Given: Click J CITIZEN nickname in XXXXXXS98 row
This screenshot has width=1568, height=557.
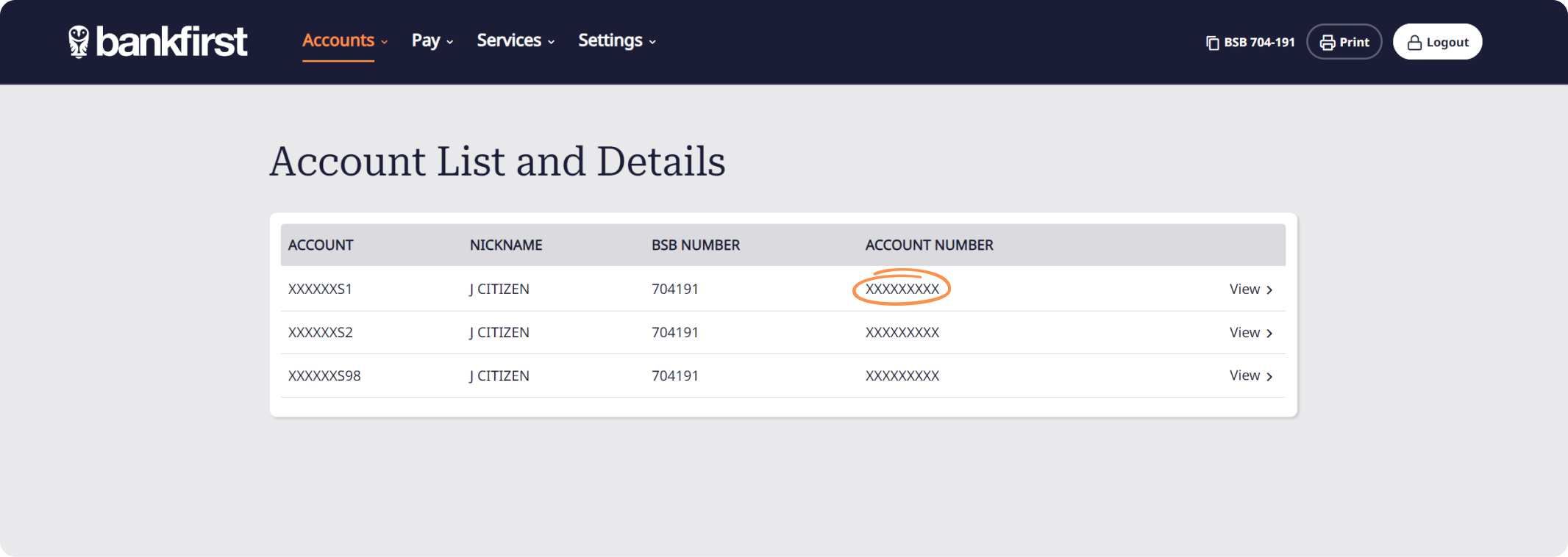Looking at the screenshot, I should pos(499,375).
